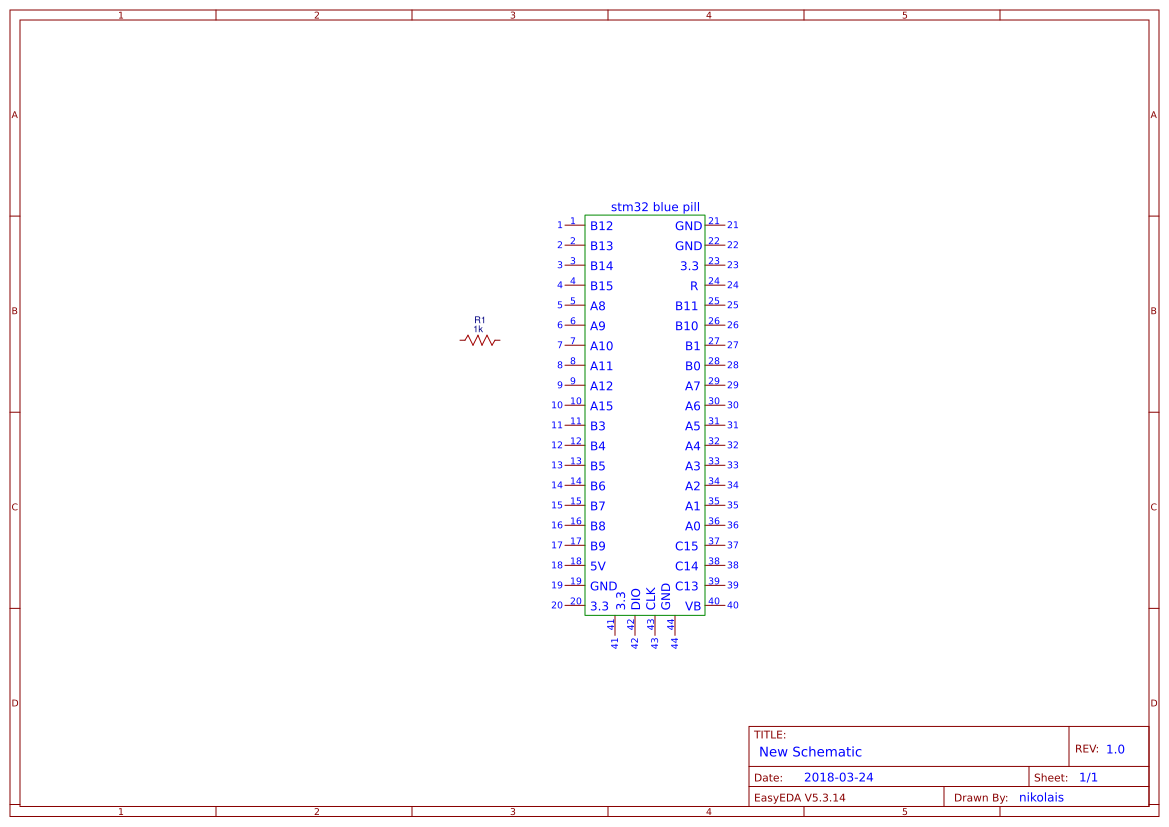The image size is (1169, 827).
Task: Click pin label B4
Action: pyautogui.click(x=597, y=447)
